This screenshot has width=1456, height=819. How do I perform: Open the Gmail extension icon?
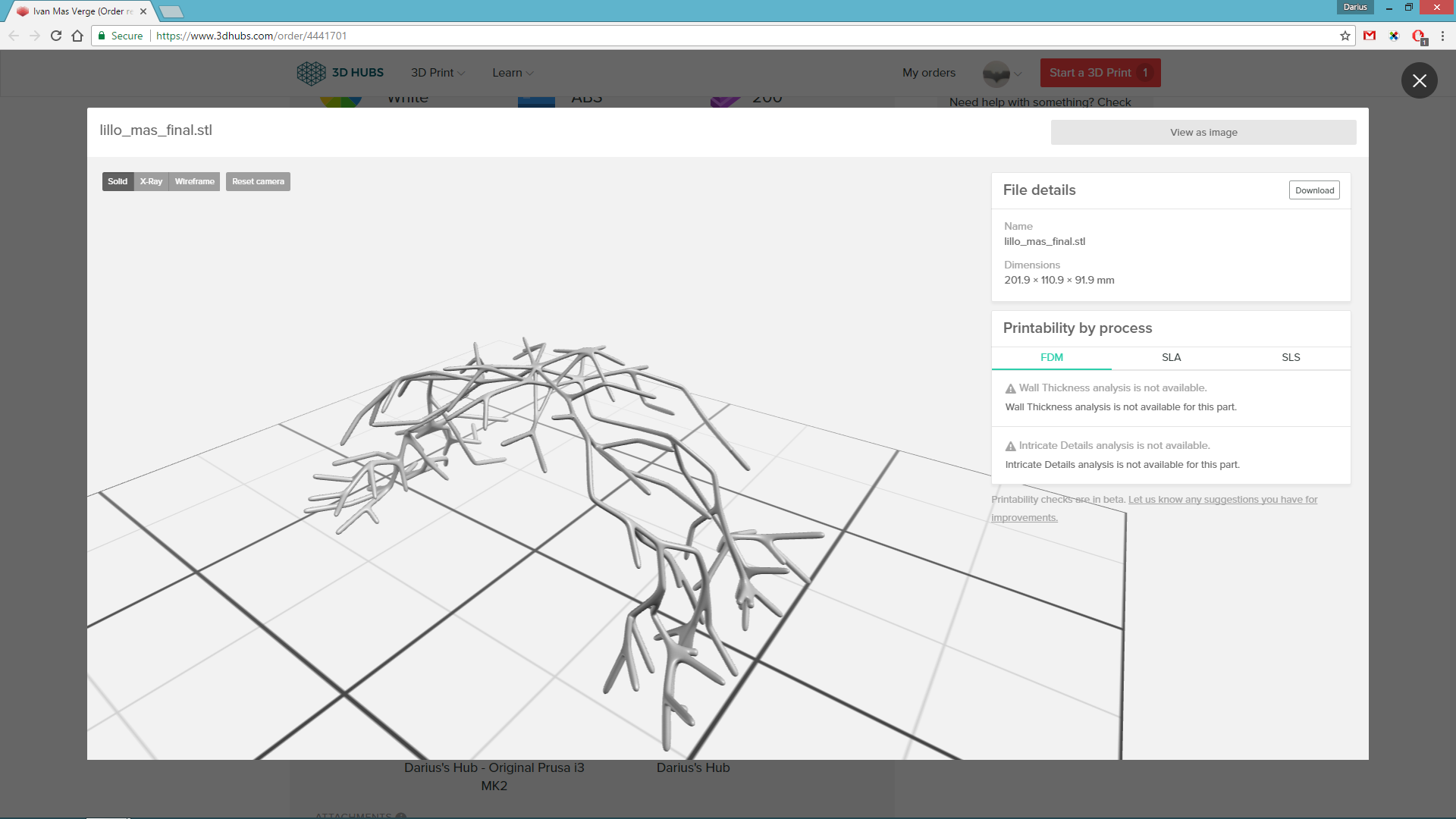(x=1370, y=36)
